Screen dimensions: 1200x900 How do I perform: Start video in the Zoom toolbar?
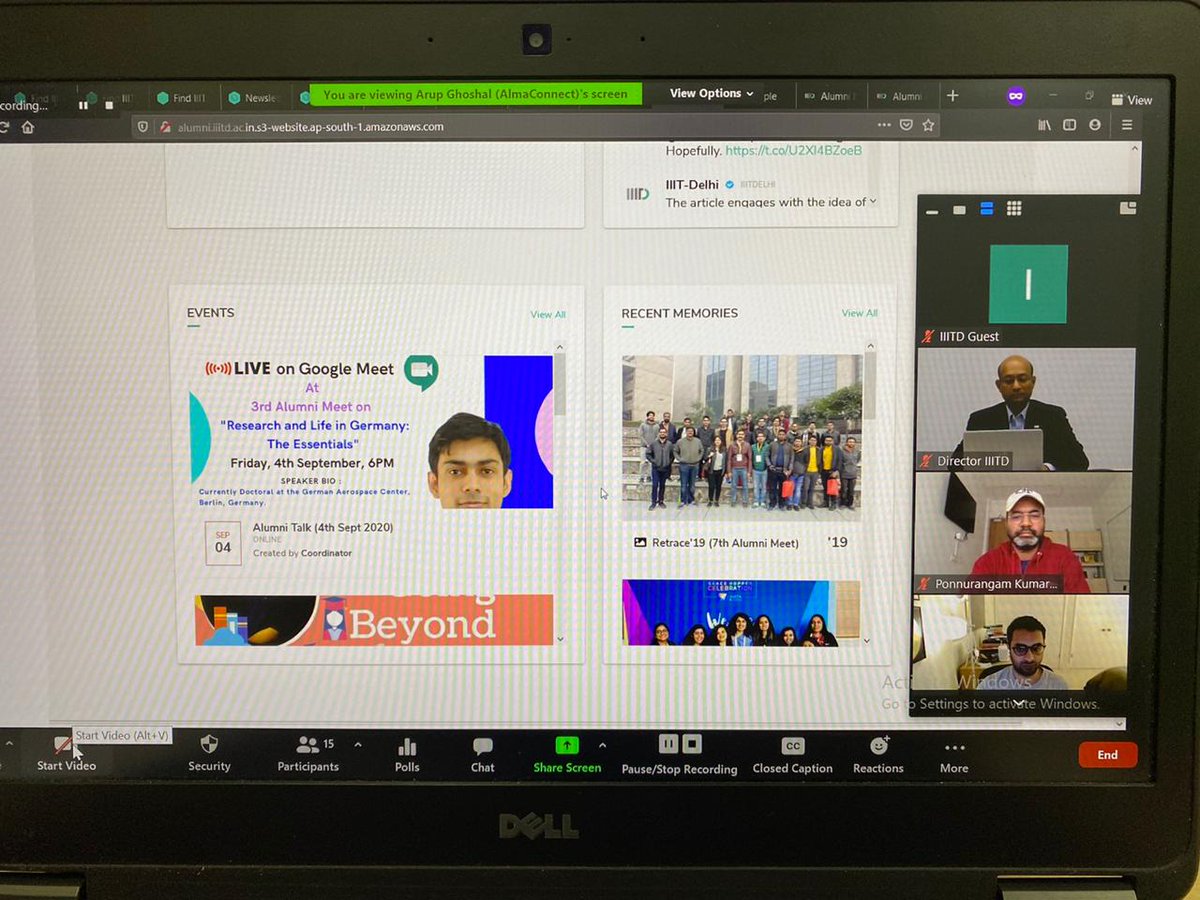click(66, 753)
